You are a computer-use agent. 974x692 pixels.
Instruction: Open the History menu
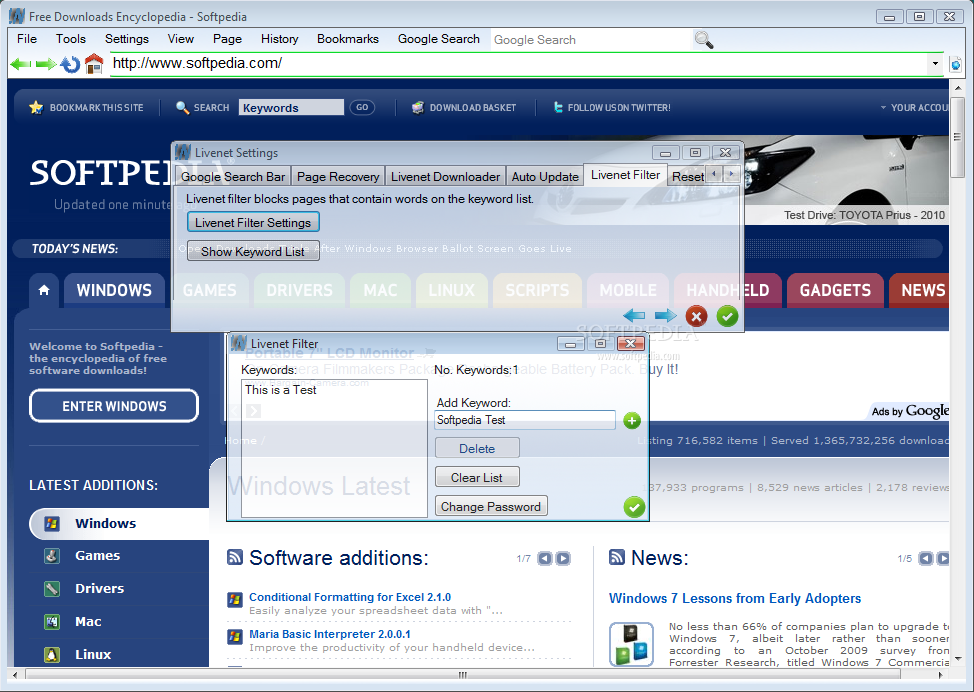point(280,39)
